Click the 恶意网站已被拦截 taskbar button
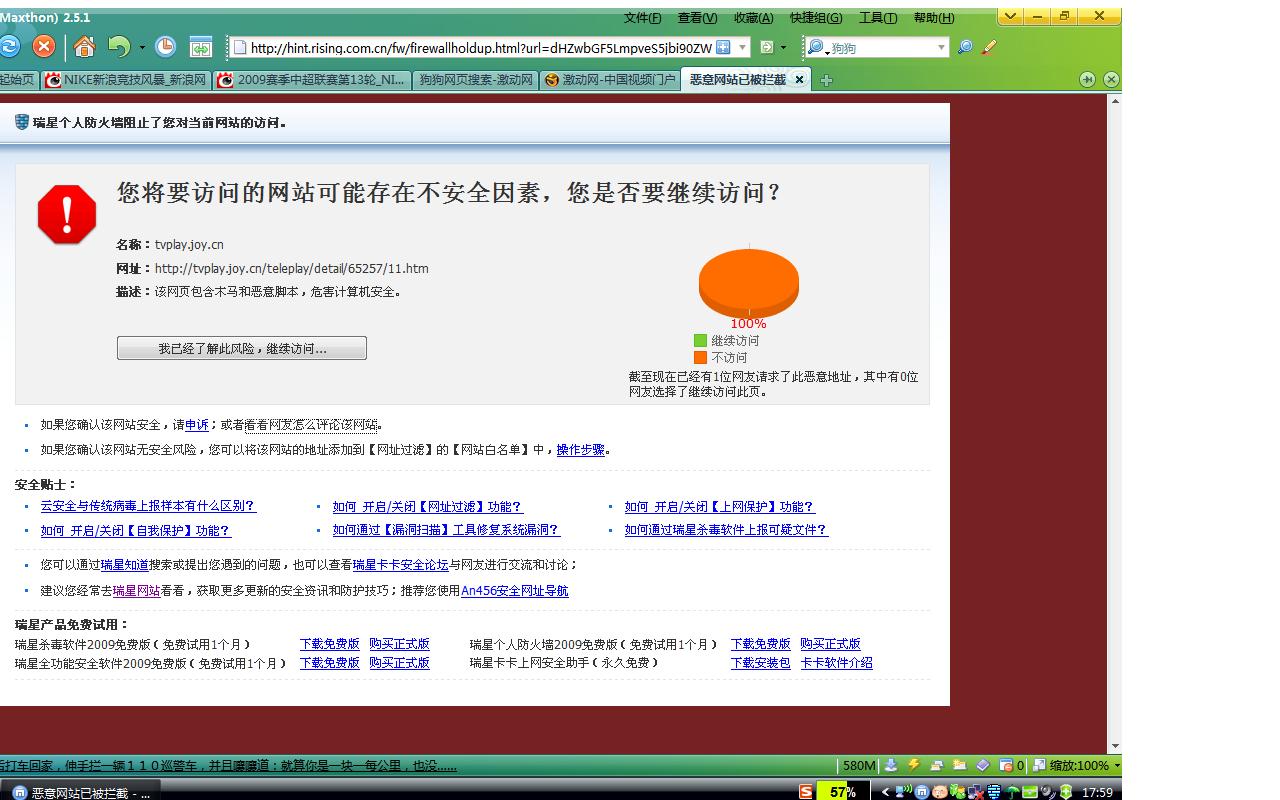This screenshot has height=800, width=1280. coord(81,793)
